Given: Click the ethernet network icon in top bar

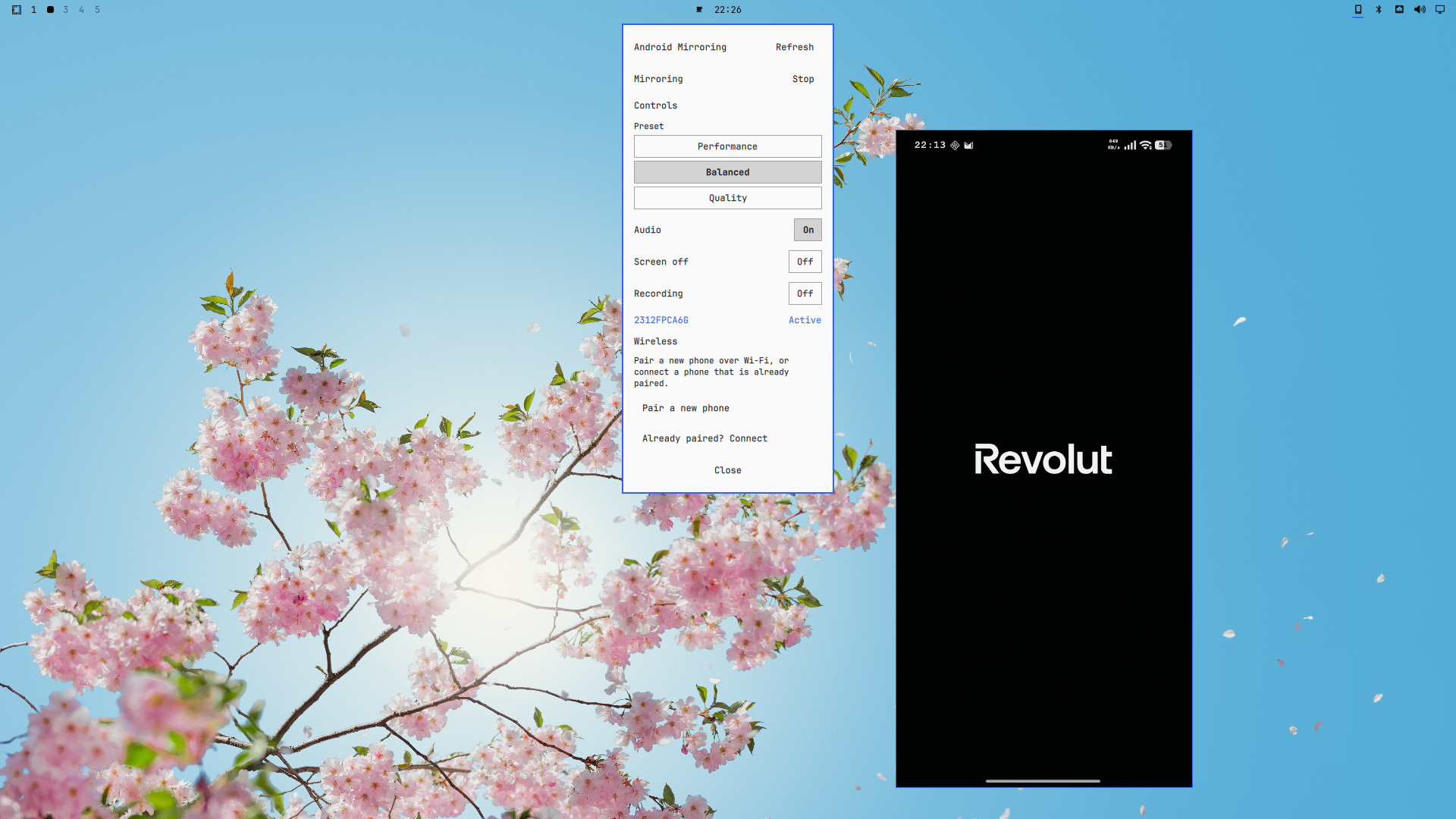Looking at the screenshot, I should (1399, 10).
